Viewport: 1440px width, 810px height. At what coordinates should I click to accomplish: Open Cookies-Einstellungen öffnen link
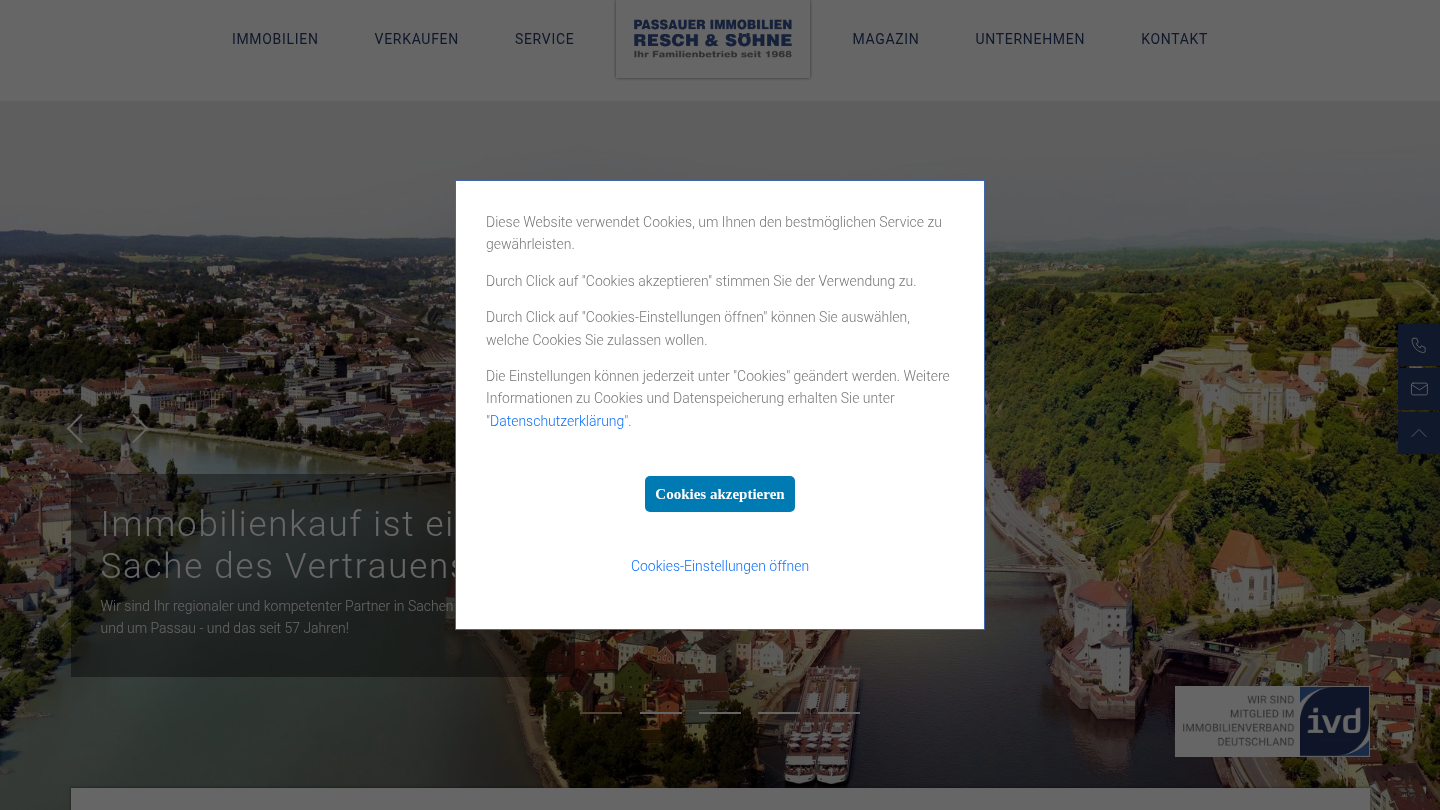click(x=720, y=566)
